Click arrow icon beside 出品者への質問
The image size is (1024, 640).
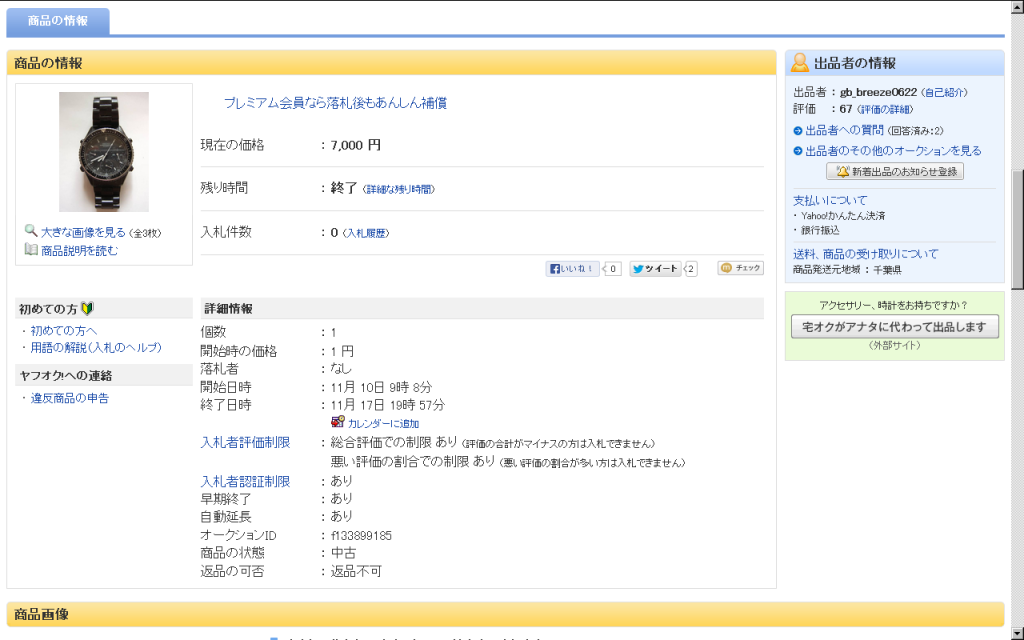[798, 131]
